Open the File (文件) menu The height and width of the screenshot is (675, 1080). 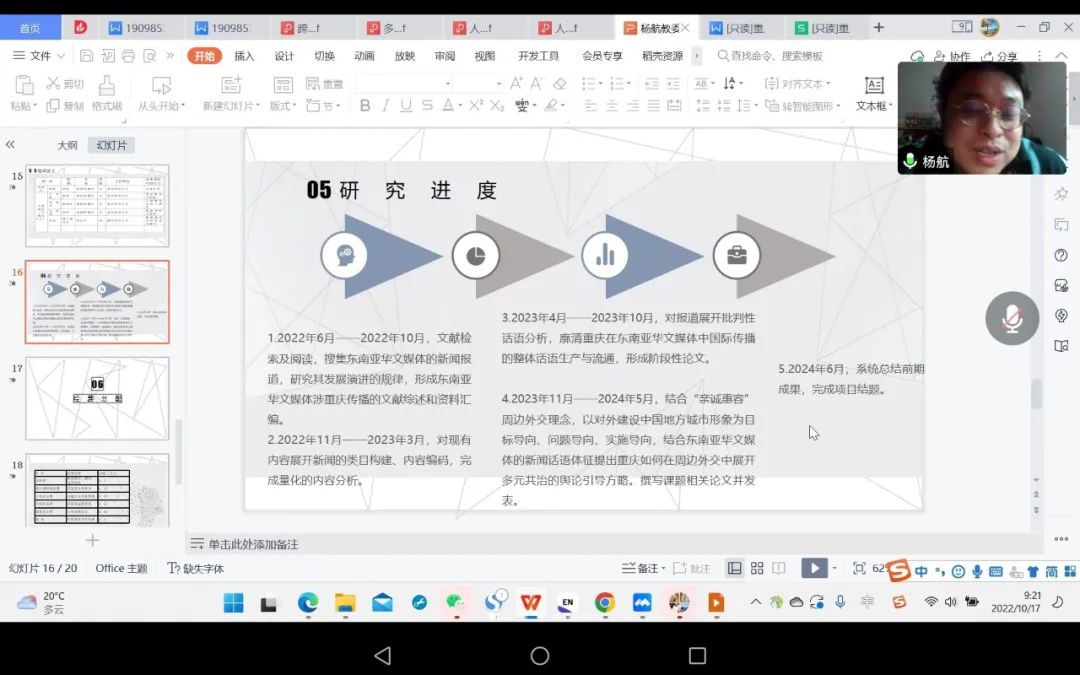[x=39, y=55]
